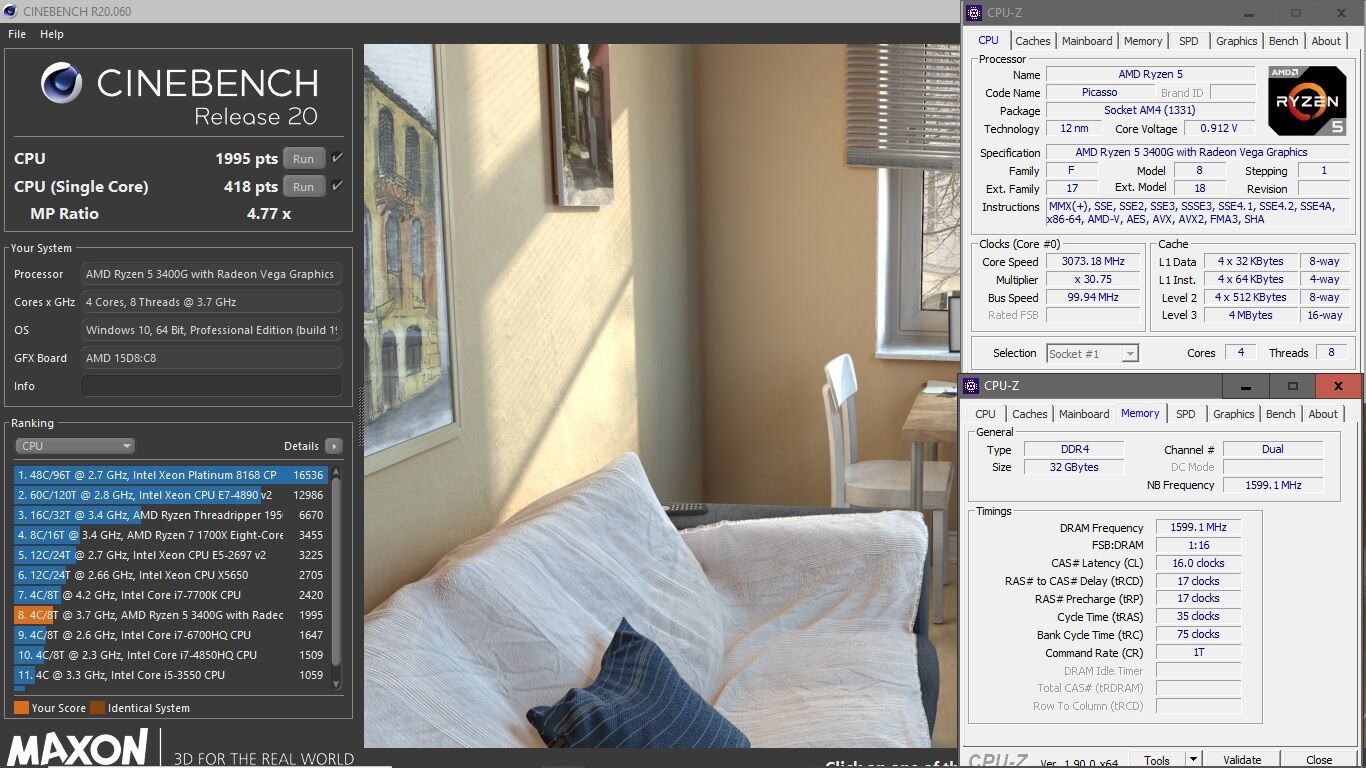
Task: Click the Close button at CPU-Z bottom
Action: [x=1319, y=760]
